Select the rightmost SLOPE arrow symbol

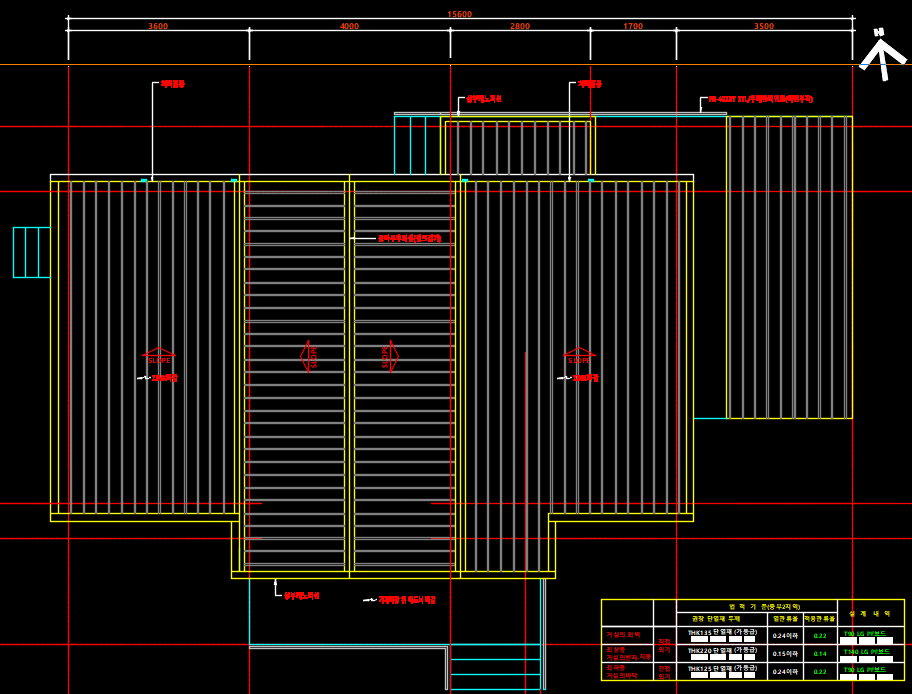[x=579, y=356]
